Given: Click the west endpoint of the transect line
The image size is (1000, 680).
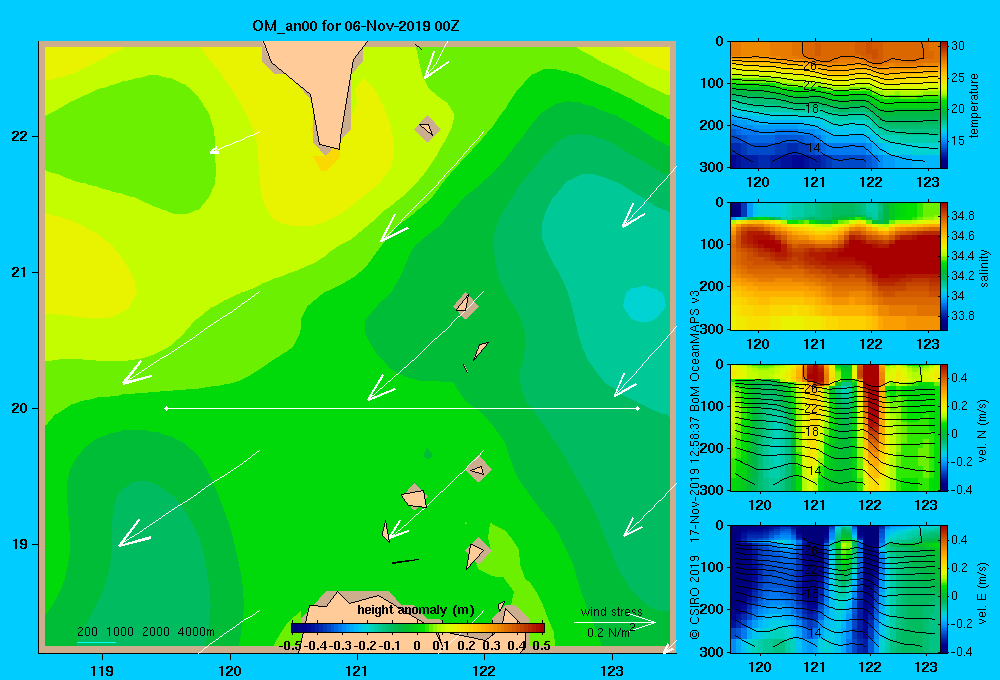Looking at the screenshot, I should [166, 408].
